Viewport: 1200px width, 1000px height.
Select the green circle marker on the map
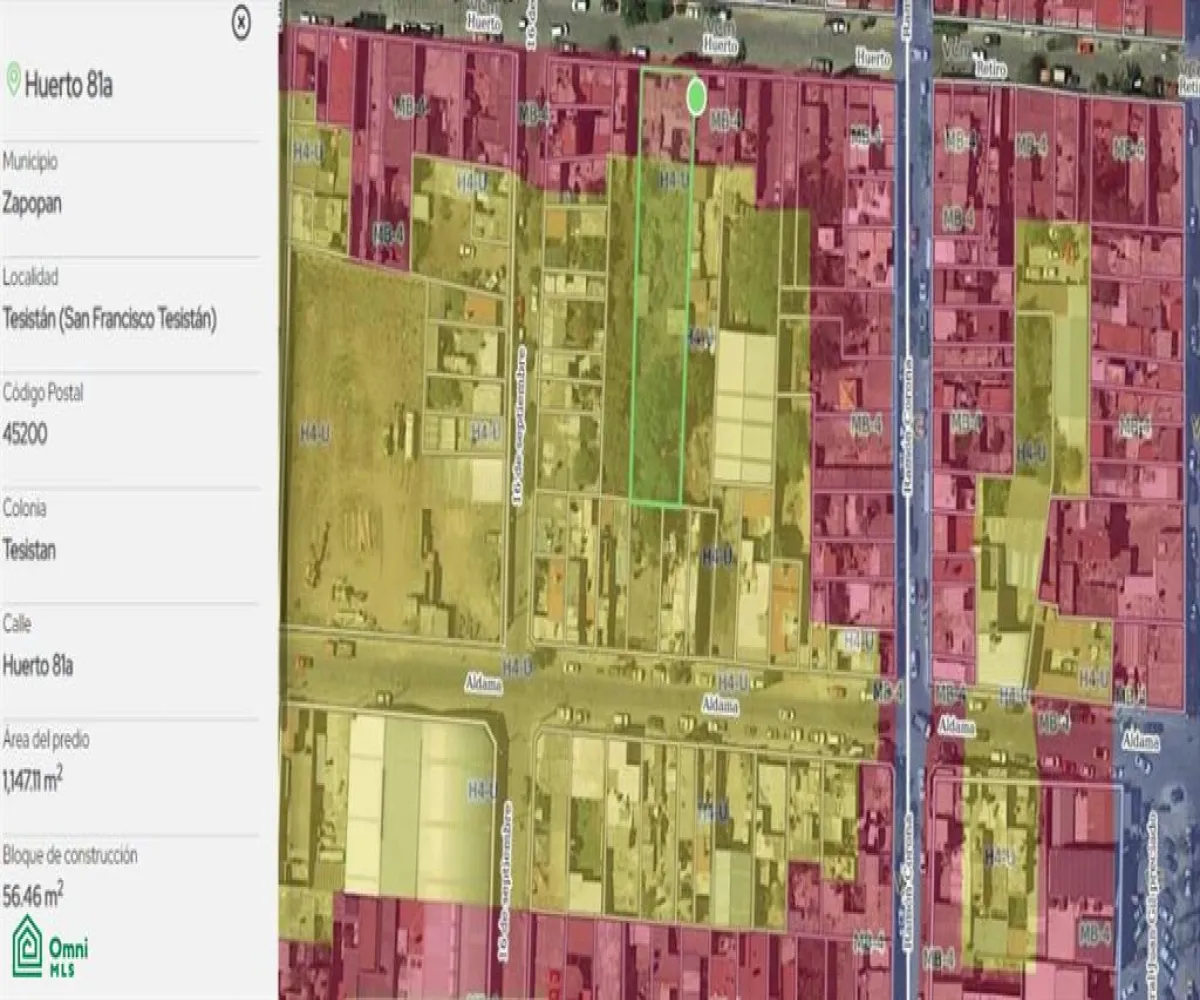click(697, 97)
